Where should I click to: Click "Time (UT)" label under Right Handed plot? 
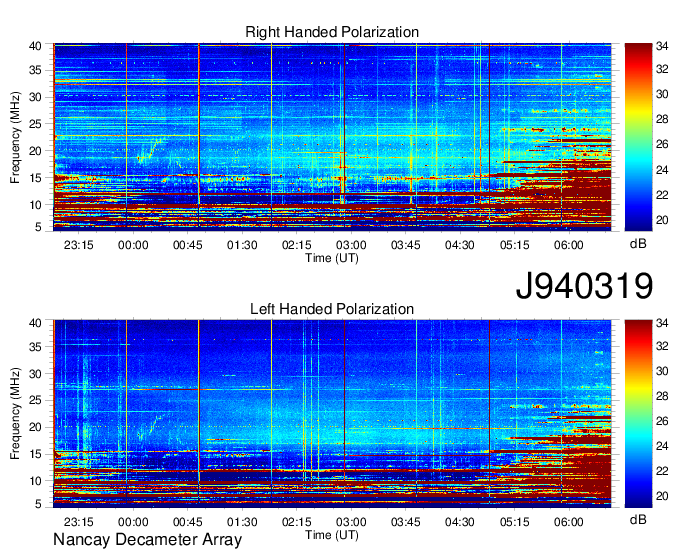[332, 258]
